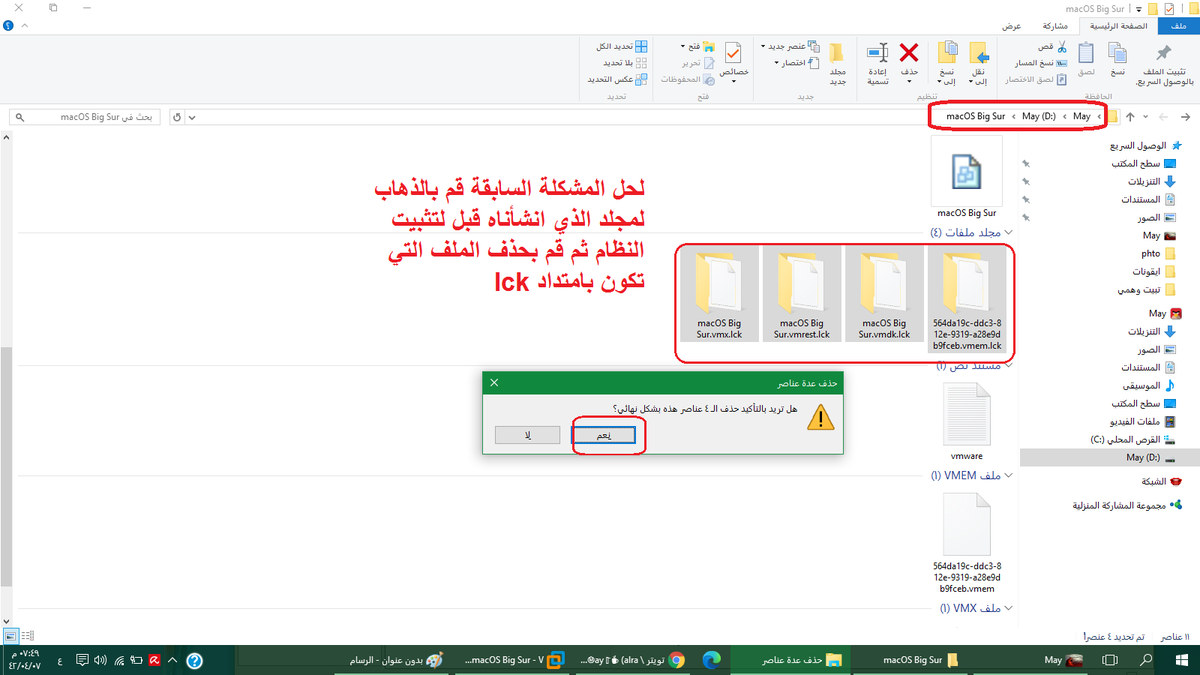Click the search macOS Big Sur field

(x=85, y=117)
